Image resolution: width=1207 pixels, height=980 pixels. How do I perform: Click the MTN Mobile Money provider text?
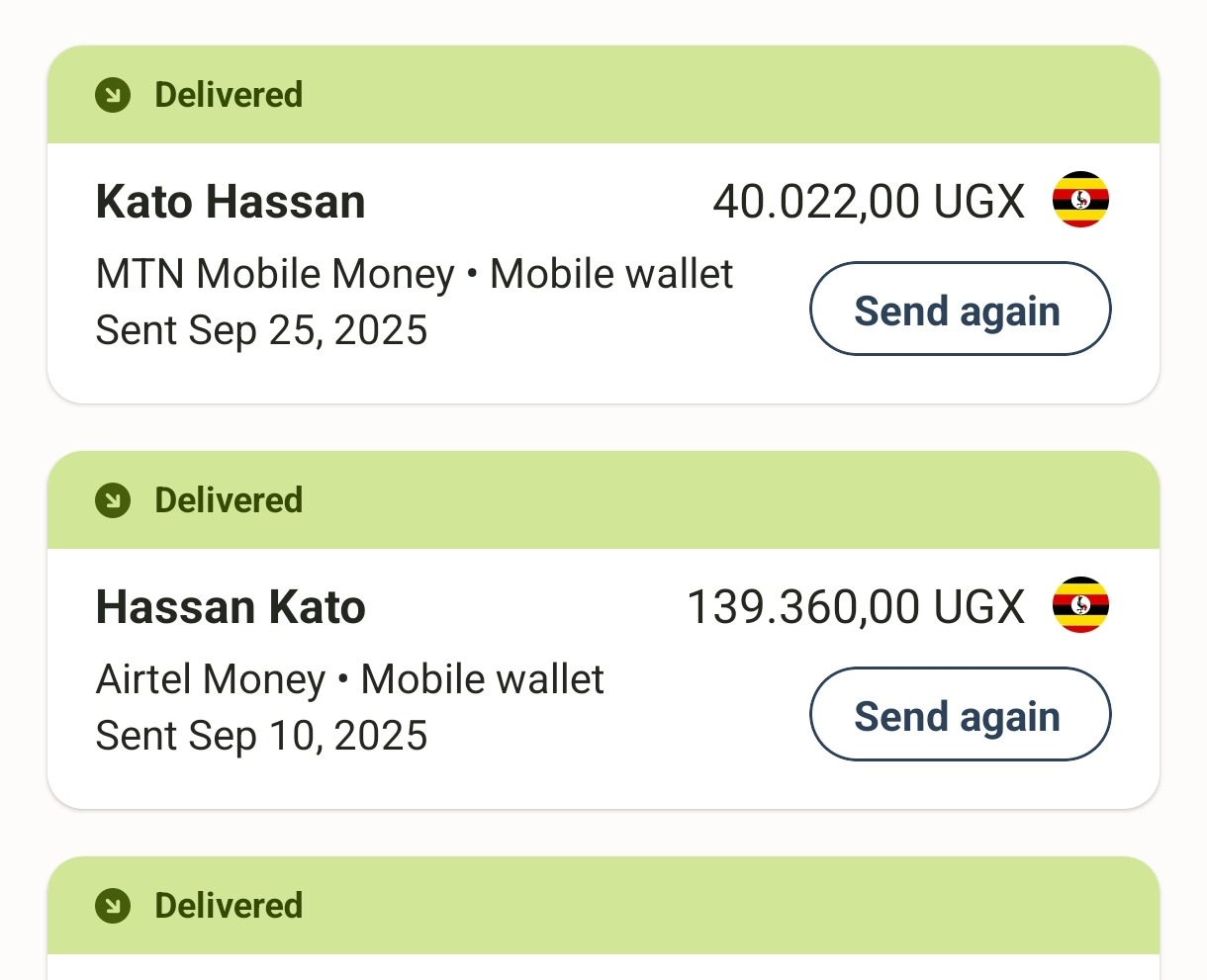point(275,274)
